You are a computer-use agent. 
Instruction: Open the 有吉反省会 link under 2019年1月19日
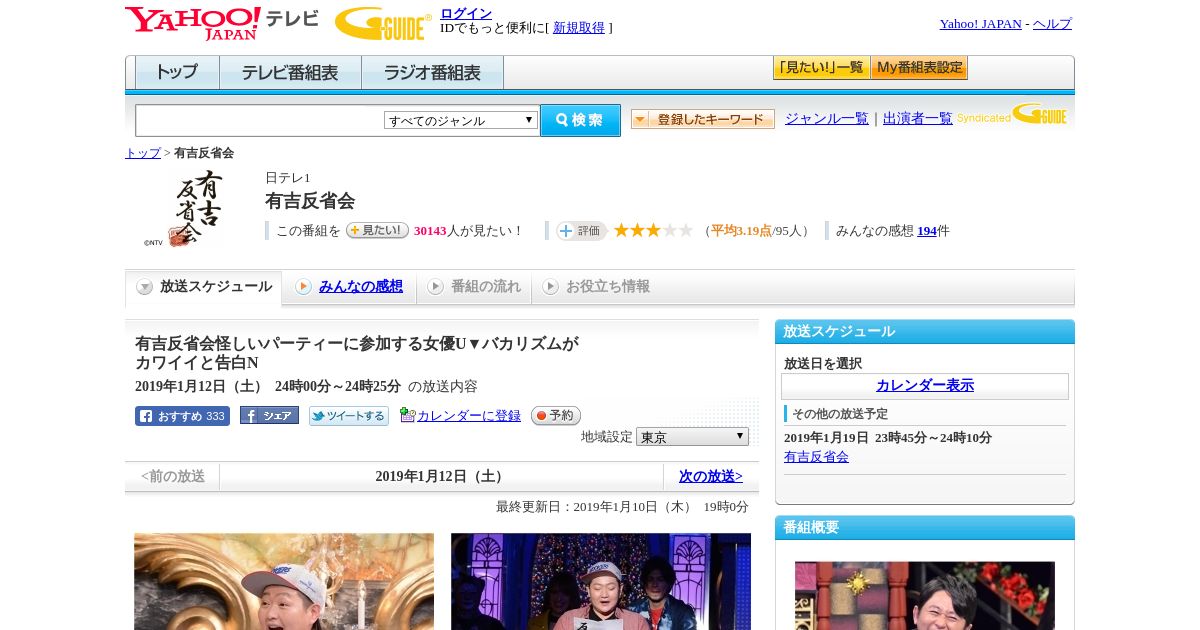coord(816,457)
